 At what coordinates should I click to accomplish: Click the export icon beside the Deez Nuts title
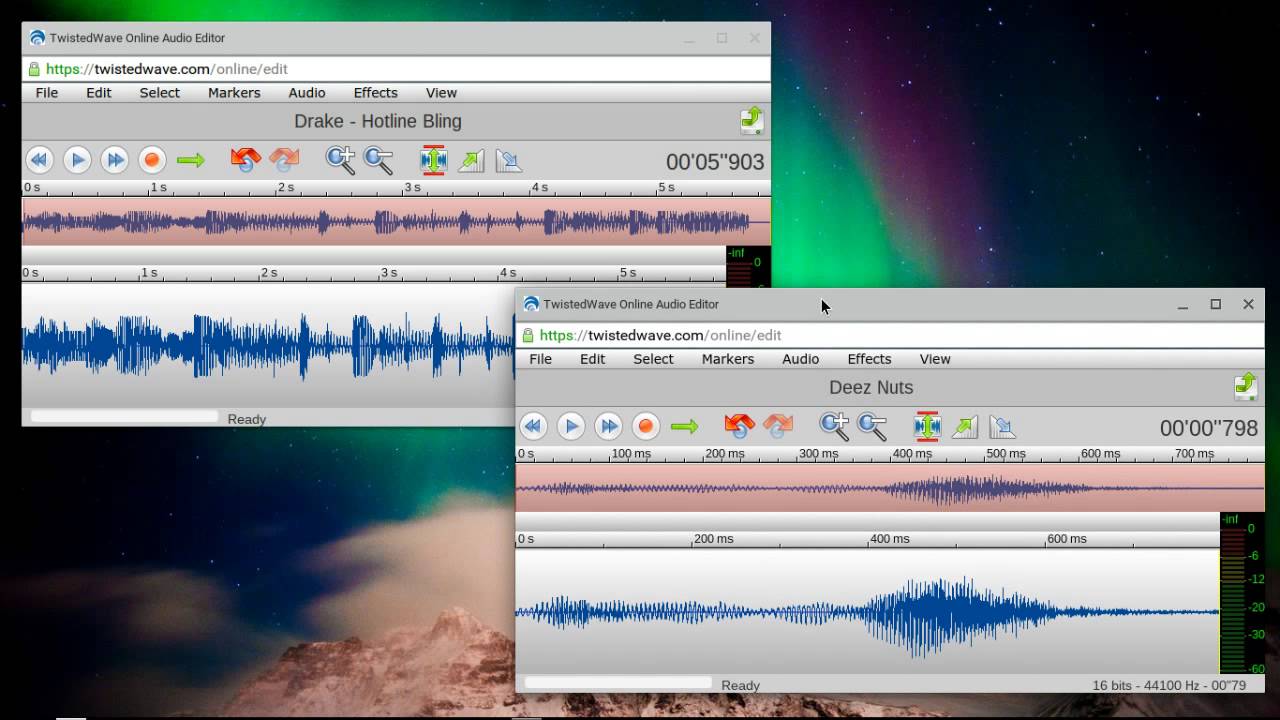pos(1245,386)
